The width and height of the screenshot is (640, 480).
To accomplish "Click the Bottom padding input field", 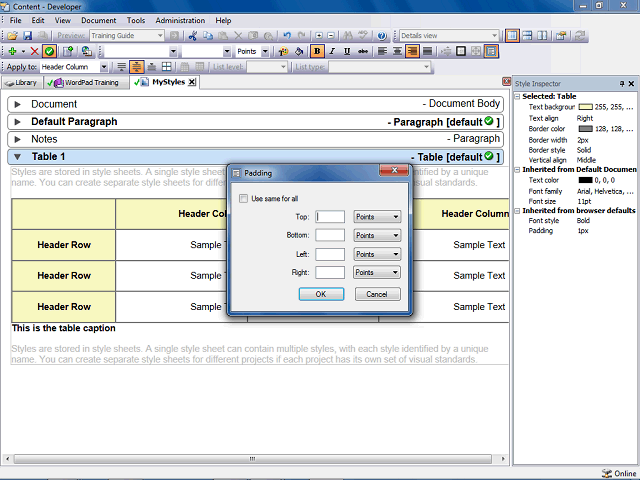I will click(330, 235).
